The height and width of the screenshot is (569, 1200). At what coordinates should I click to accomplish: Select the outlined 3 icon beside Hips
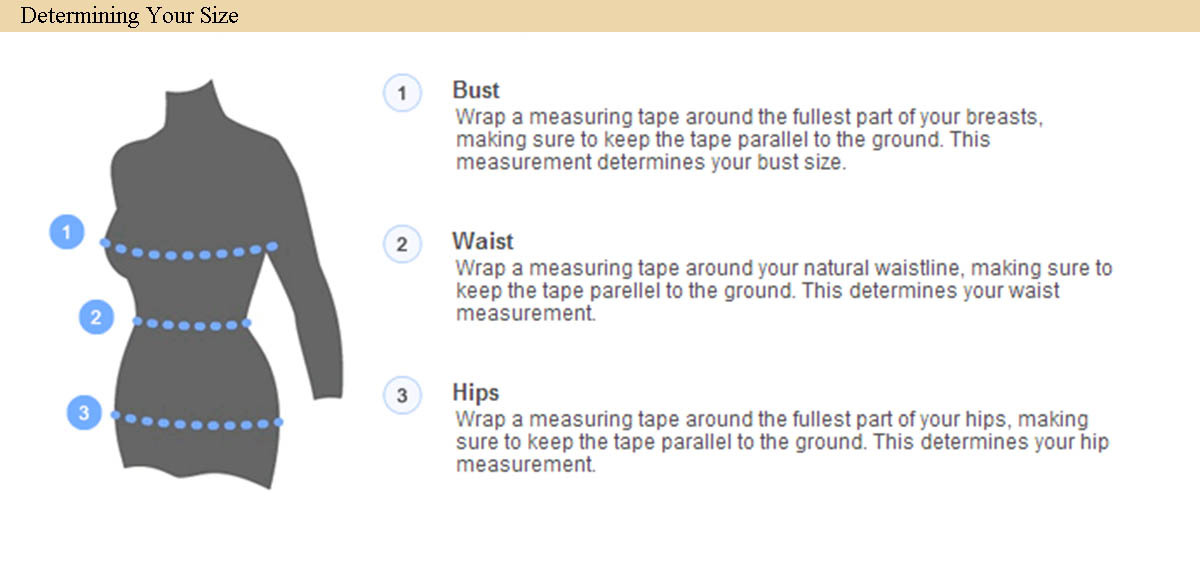click(402, 395)
